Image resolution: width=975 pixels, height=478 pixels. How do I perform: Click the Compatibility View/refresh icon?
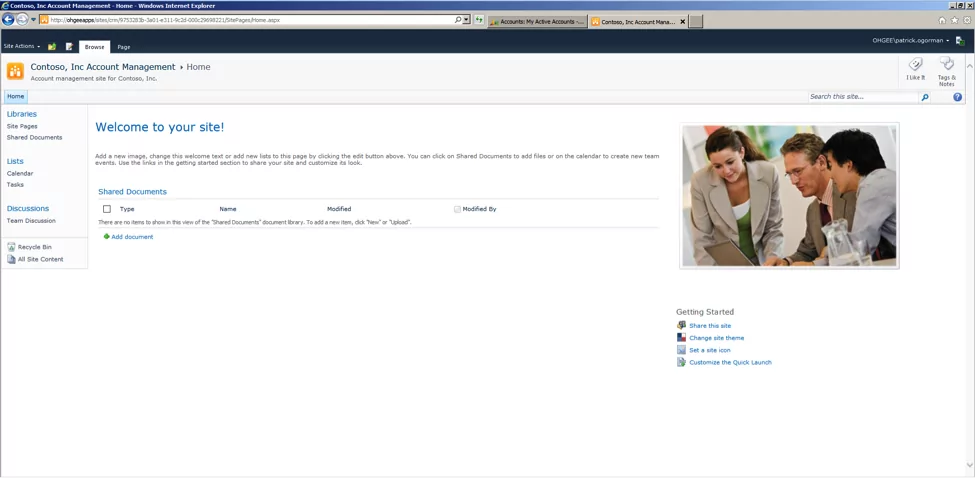(x=479, y=20)
